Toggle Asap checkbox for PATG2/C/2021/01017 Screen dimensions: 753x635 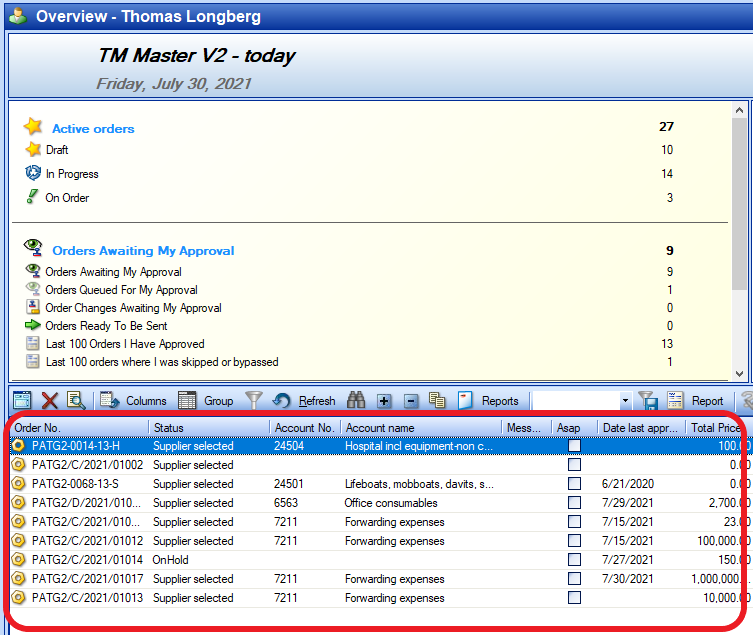click(x=574, y=578)
